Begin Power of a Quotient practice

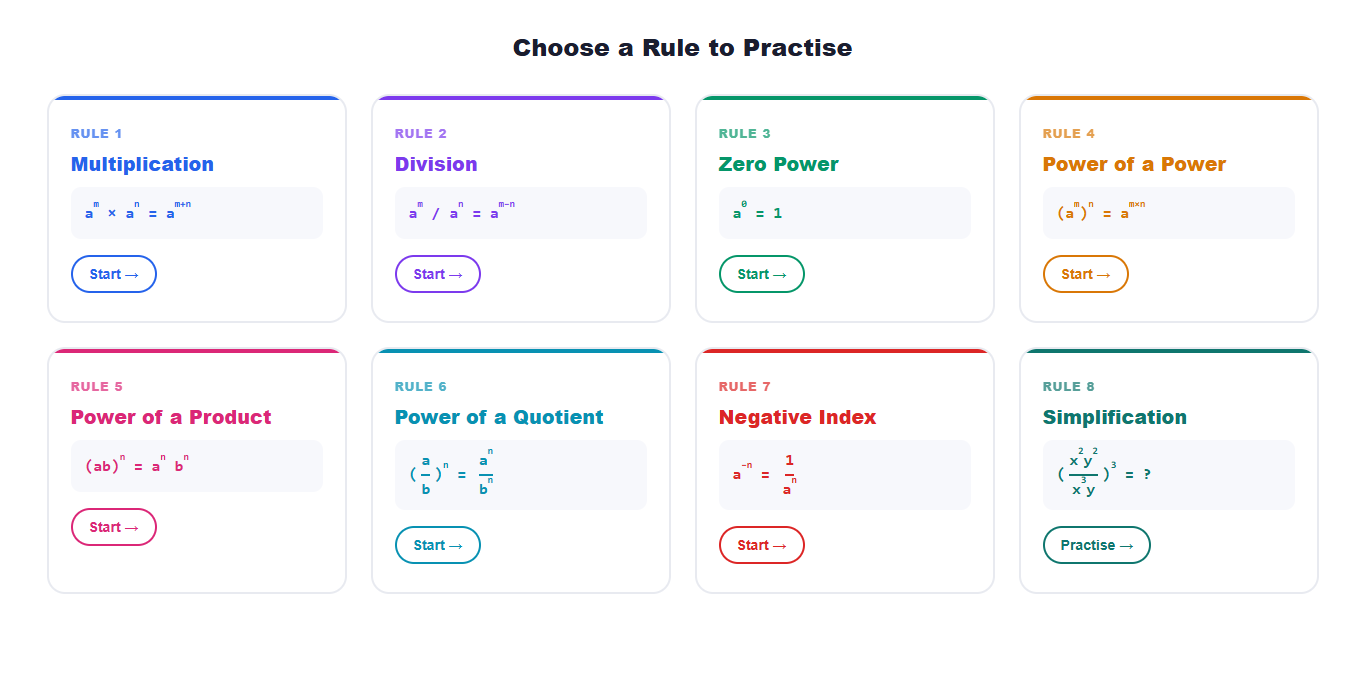tap(437, 544)
